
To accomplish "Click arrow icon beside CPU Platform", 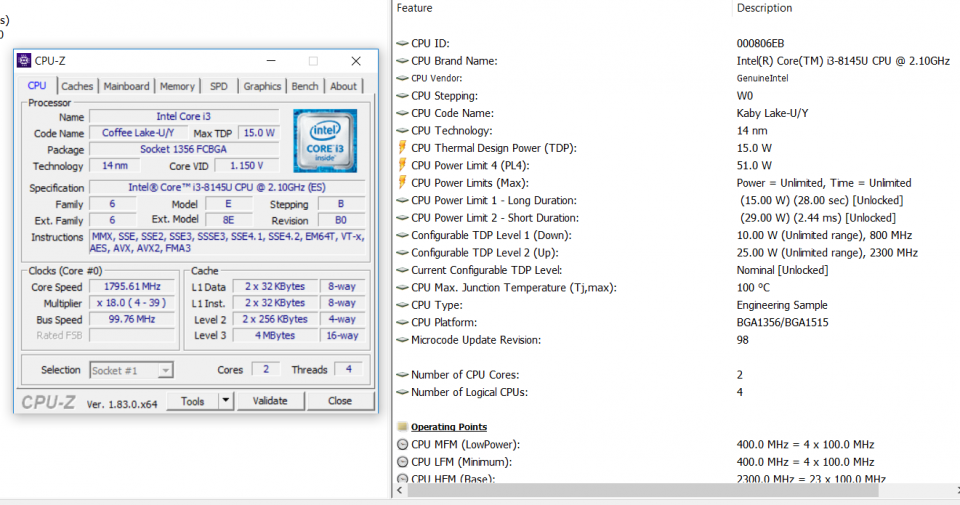I will click(402, 322).
